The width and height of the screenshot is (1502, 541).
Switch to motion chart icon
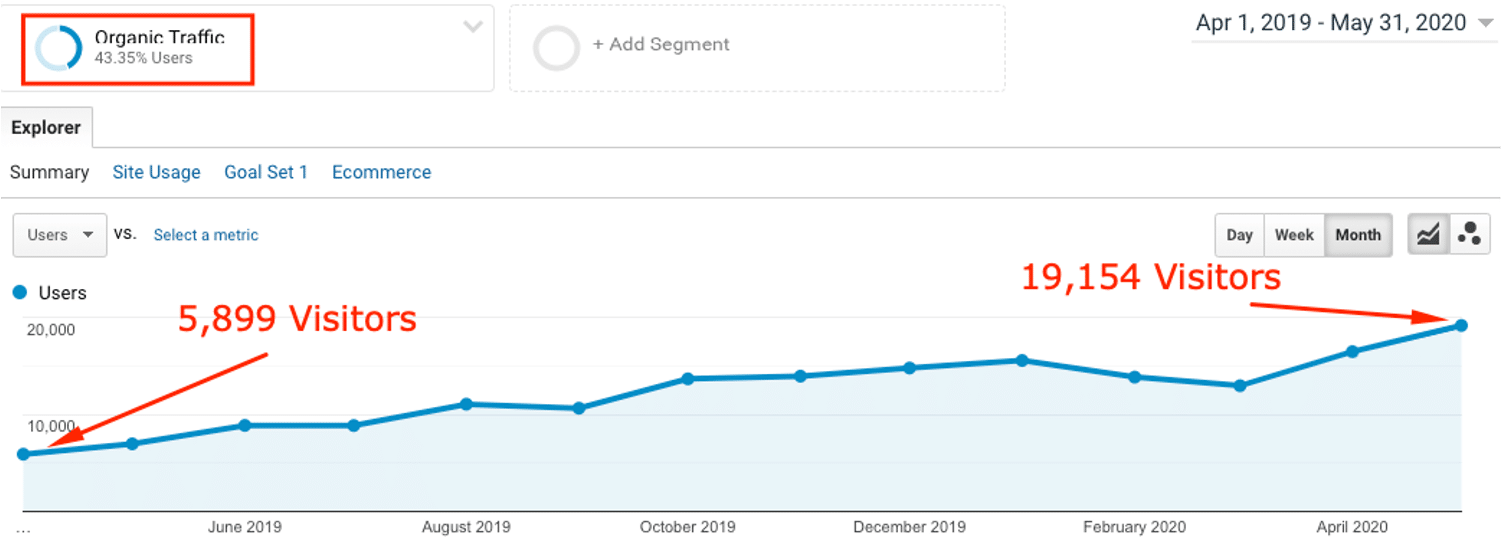point(1469,235)
